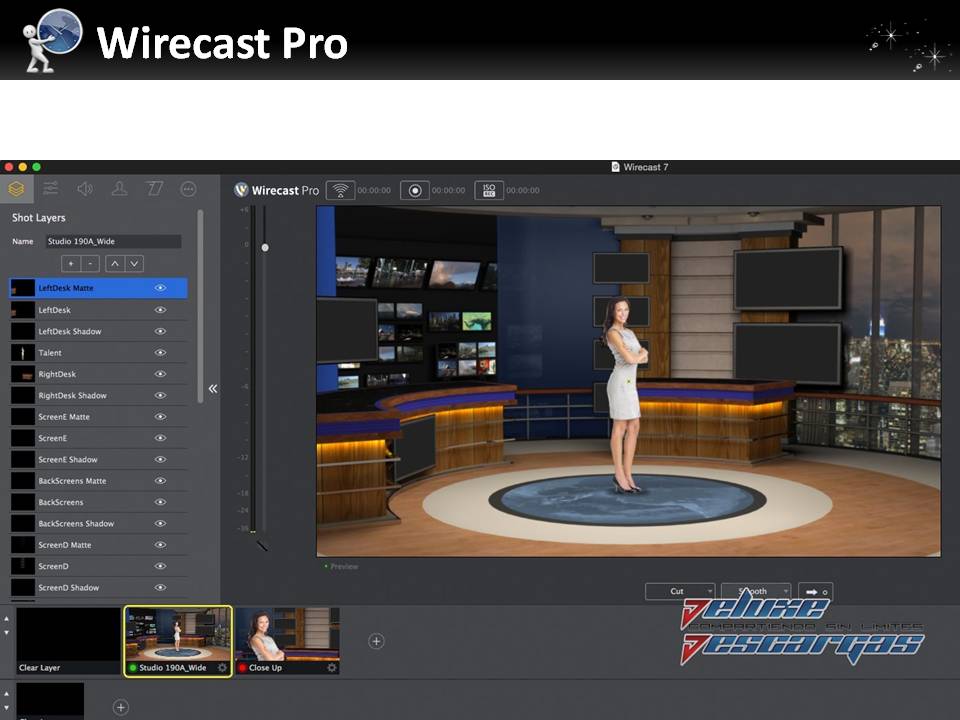Click the audio volume slider handle
The height and width of the screenshot is (720, 960).
265,248
